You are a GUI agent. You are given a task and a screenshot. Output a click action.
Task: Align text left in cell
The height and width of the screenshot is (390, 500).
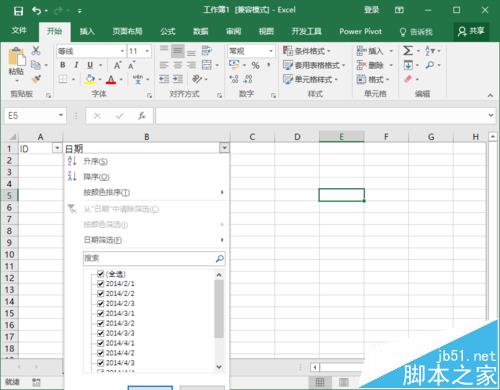click(164, 65)
